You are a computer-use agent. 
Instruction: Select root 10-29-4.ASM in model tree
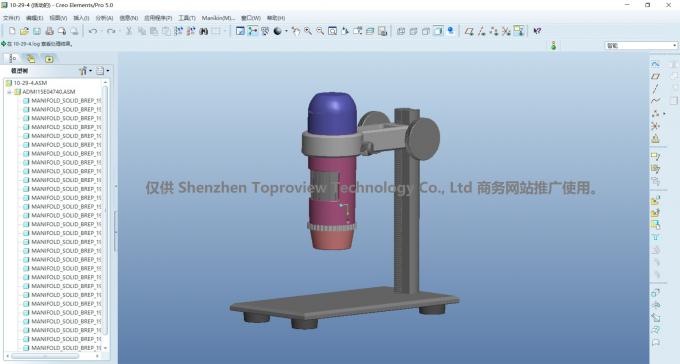tap(30, 83)
